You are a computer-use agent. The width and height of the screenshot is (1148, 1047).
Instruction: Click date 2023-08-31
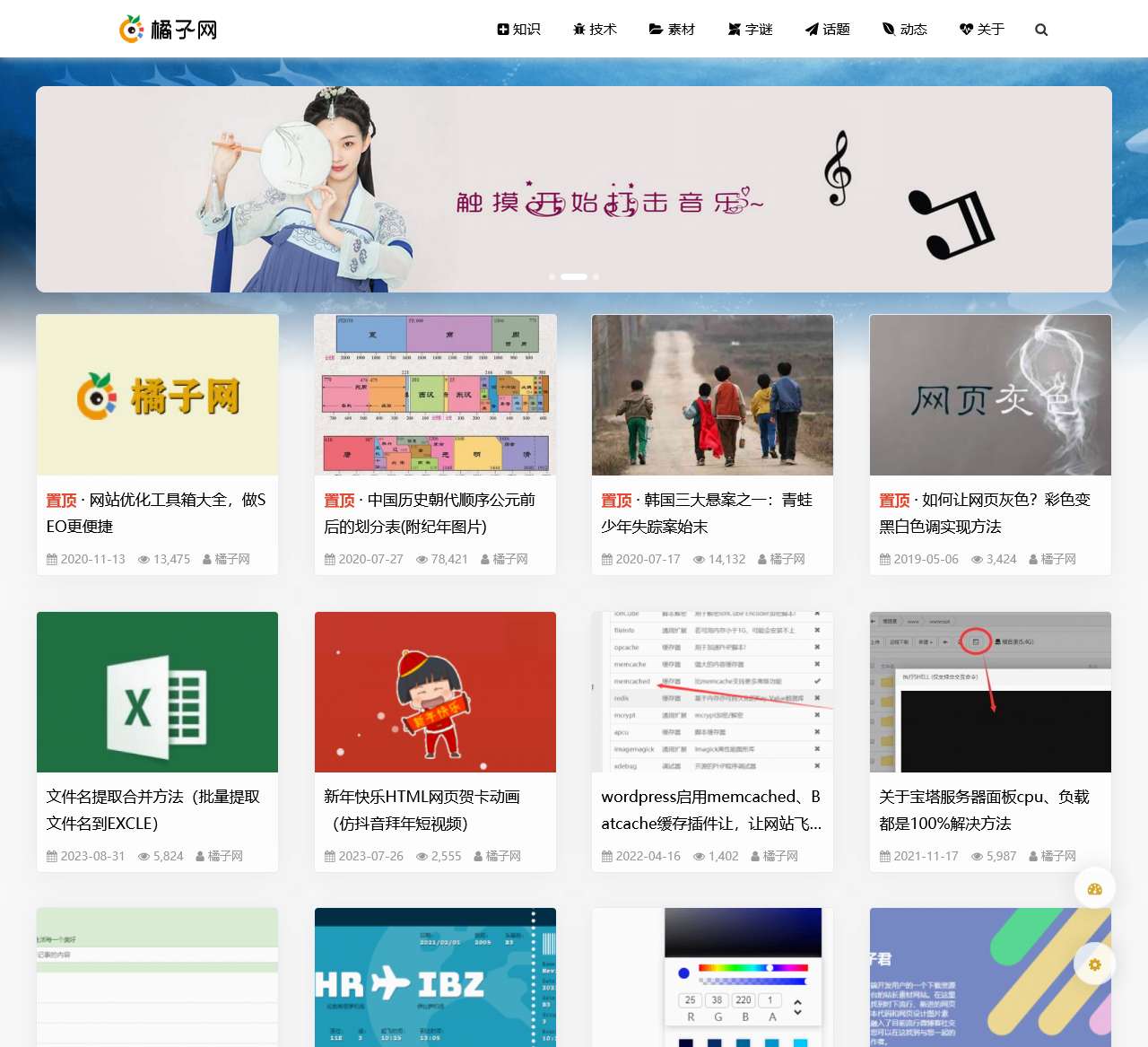92,856
